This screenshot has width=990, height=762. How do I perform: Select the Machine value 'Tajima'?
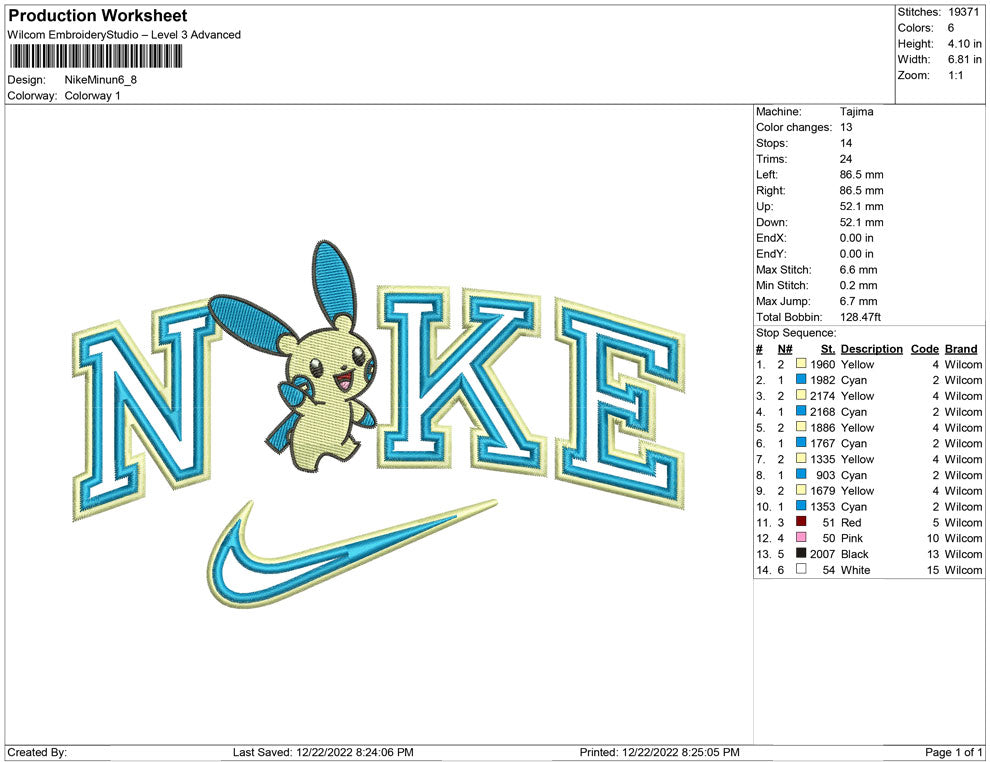(857, 111)
